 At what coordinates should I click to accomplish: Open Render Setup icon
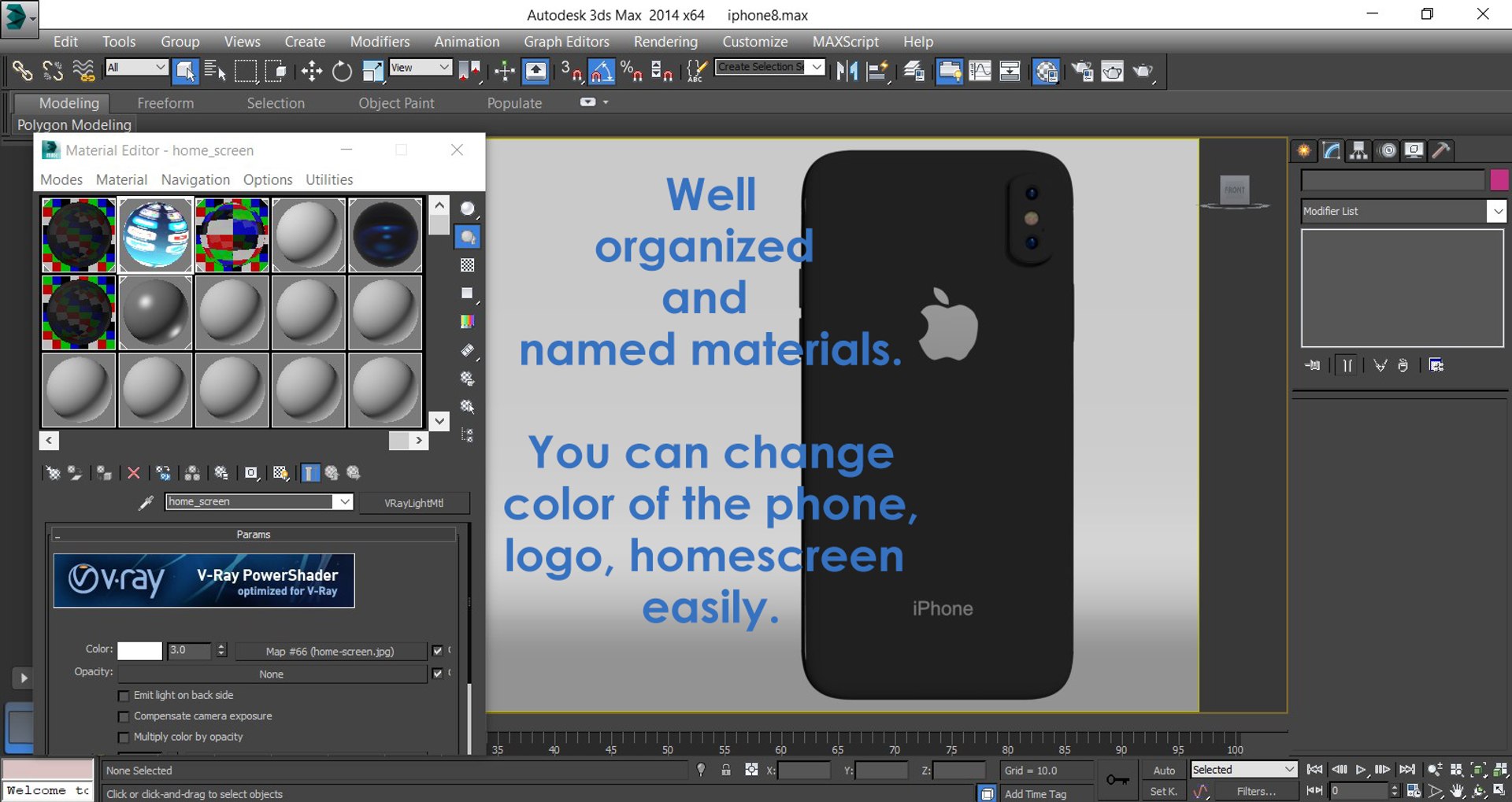pyautogui.click(x=1082, y=72)
